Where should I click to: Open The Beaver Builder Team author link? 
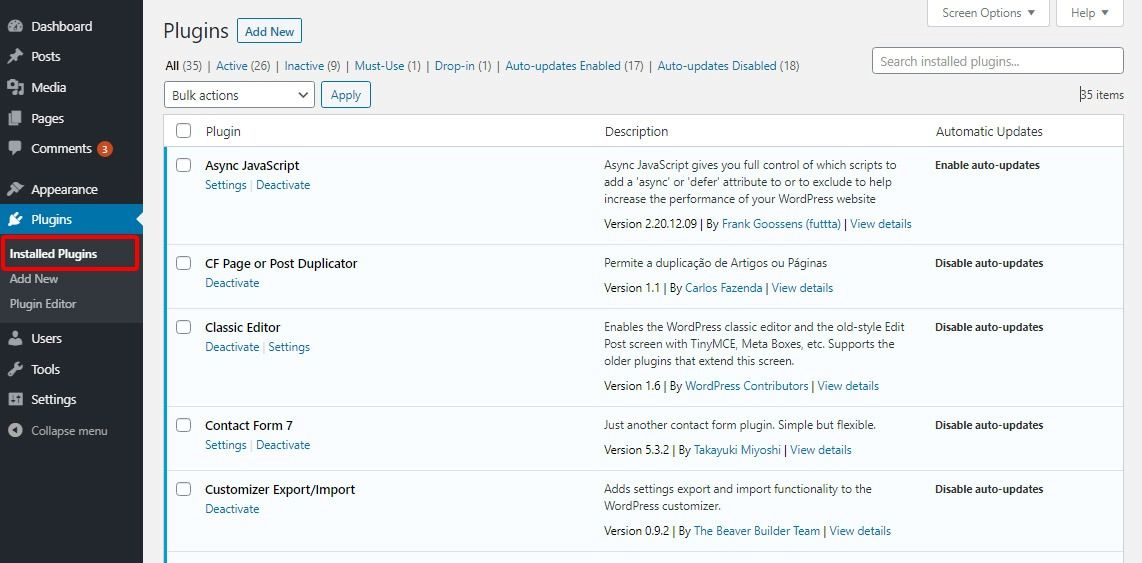757,531
